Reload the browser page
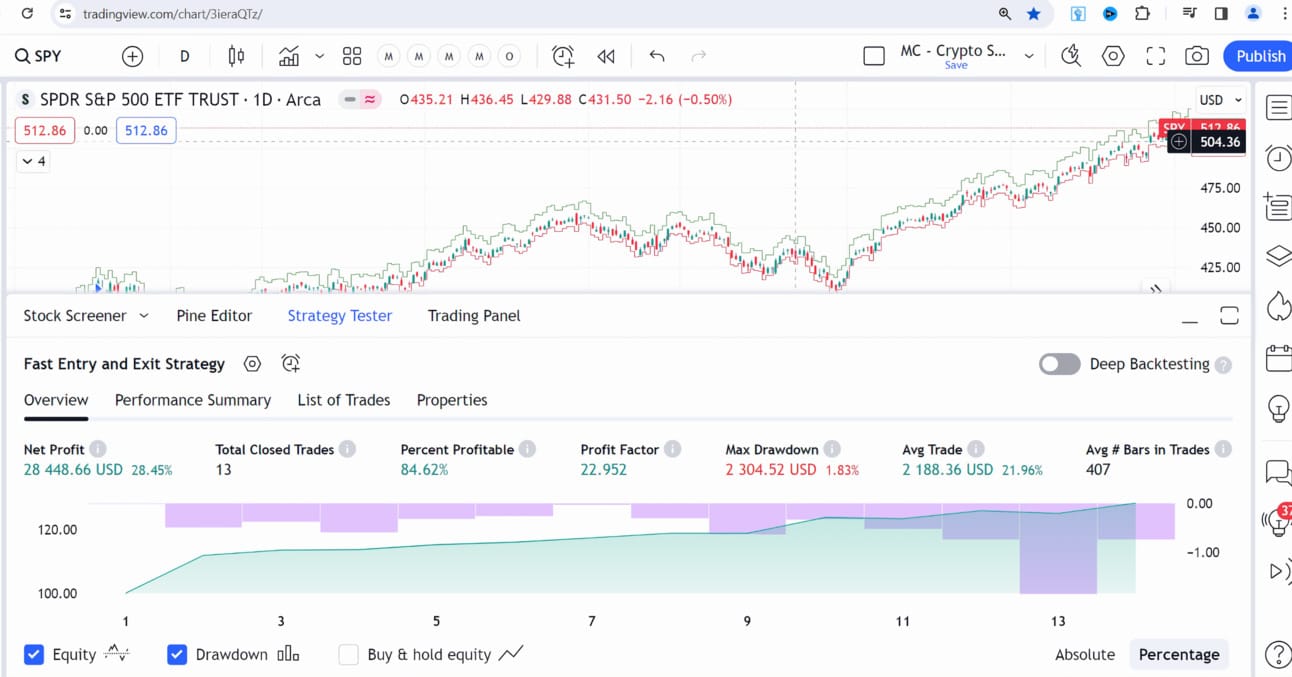 point(27,14)
